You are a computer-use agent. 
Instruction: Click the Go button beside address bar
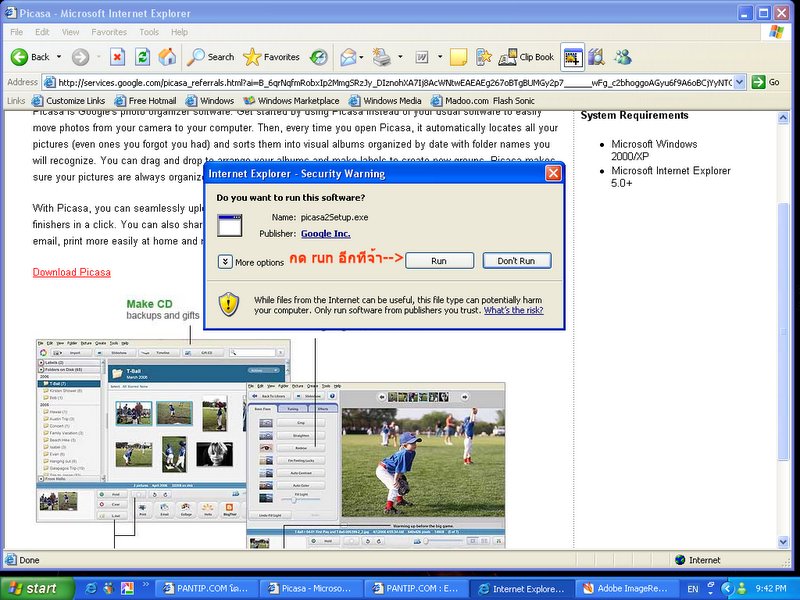tap(766, 82)
